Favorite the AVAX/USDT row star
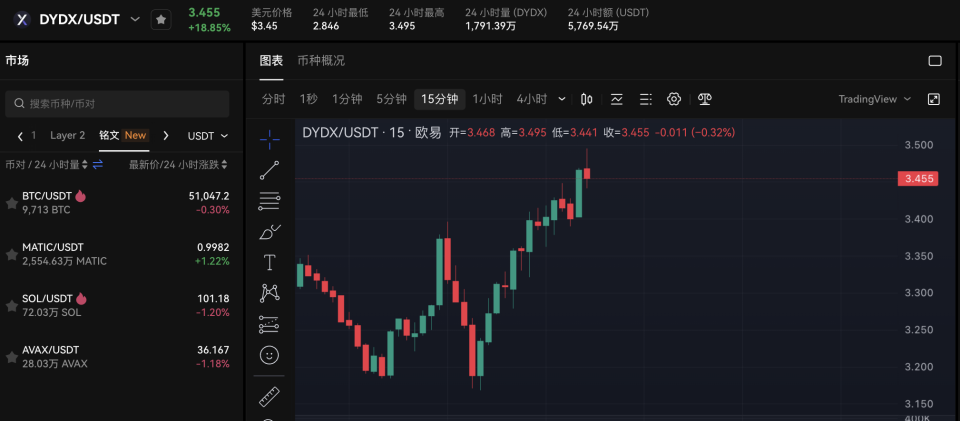Viewport: 960px width, 421px height. tap(11, 357)
